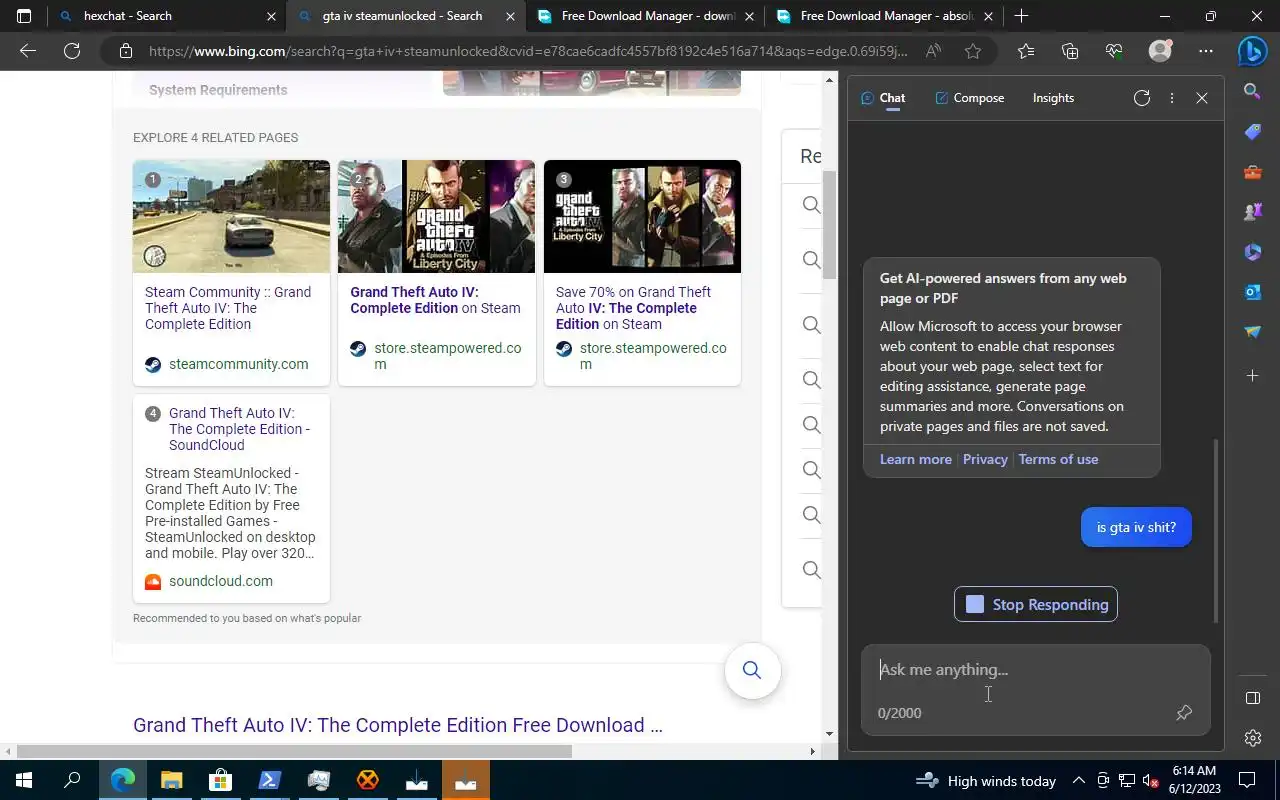
Task: Open the Learn more link
Action: [915, 459]
